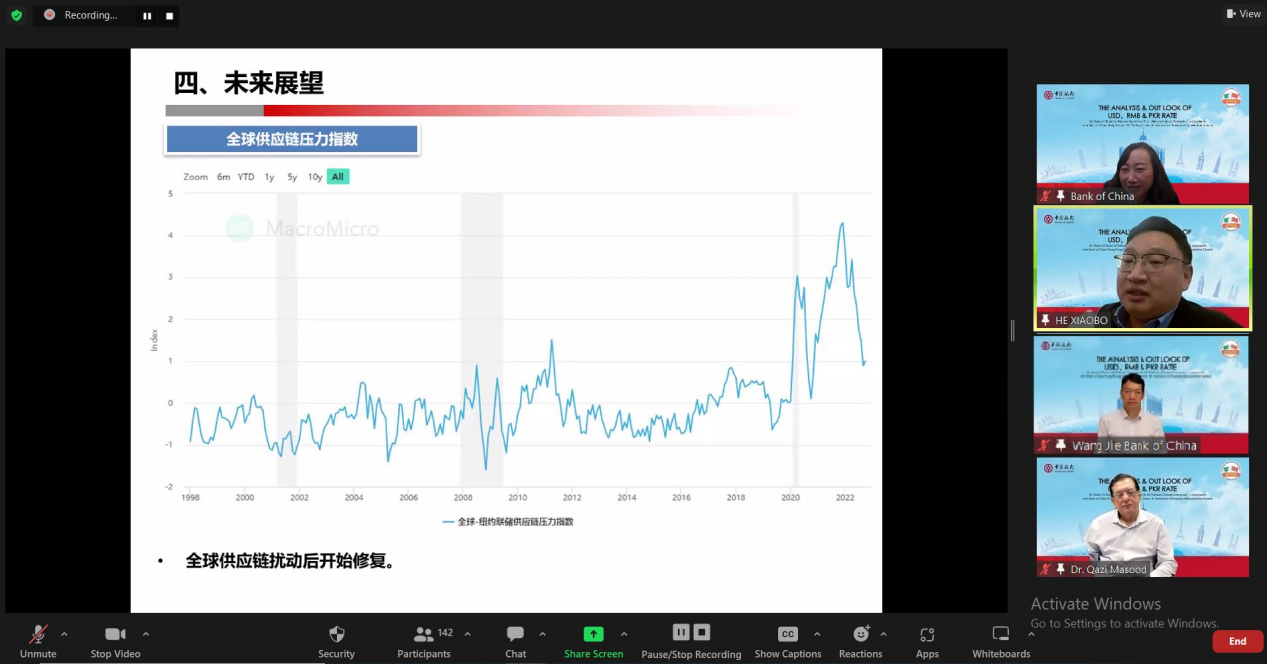
Task: Open the Participants panel
Action: click(x=424, y=640)
